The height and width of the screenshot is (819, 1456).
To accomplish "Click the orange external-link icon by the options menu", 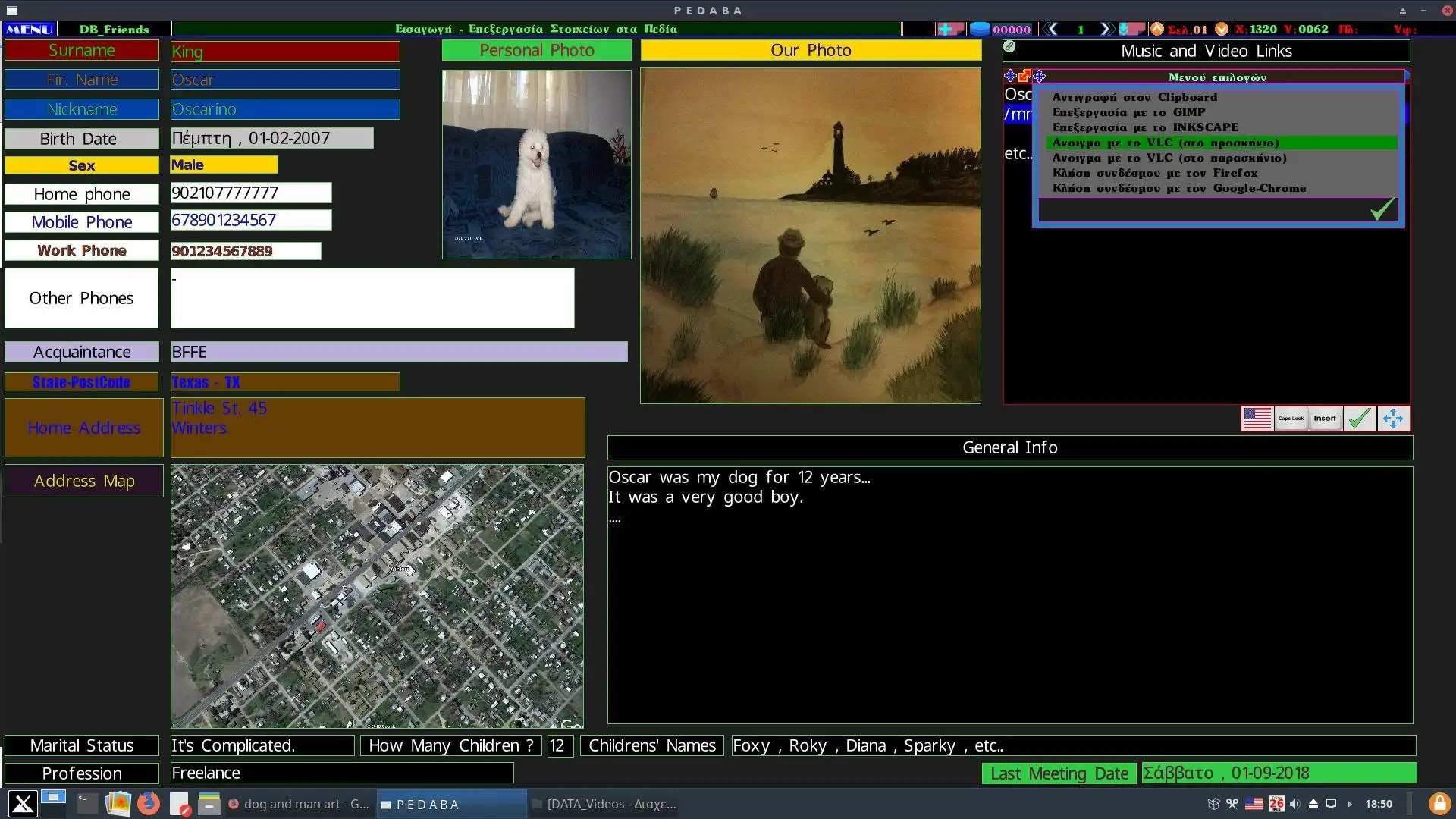I will 1025,76.
